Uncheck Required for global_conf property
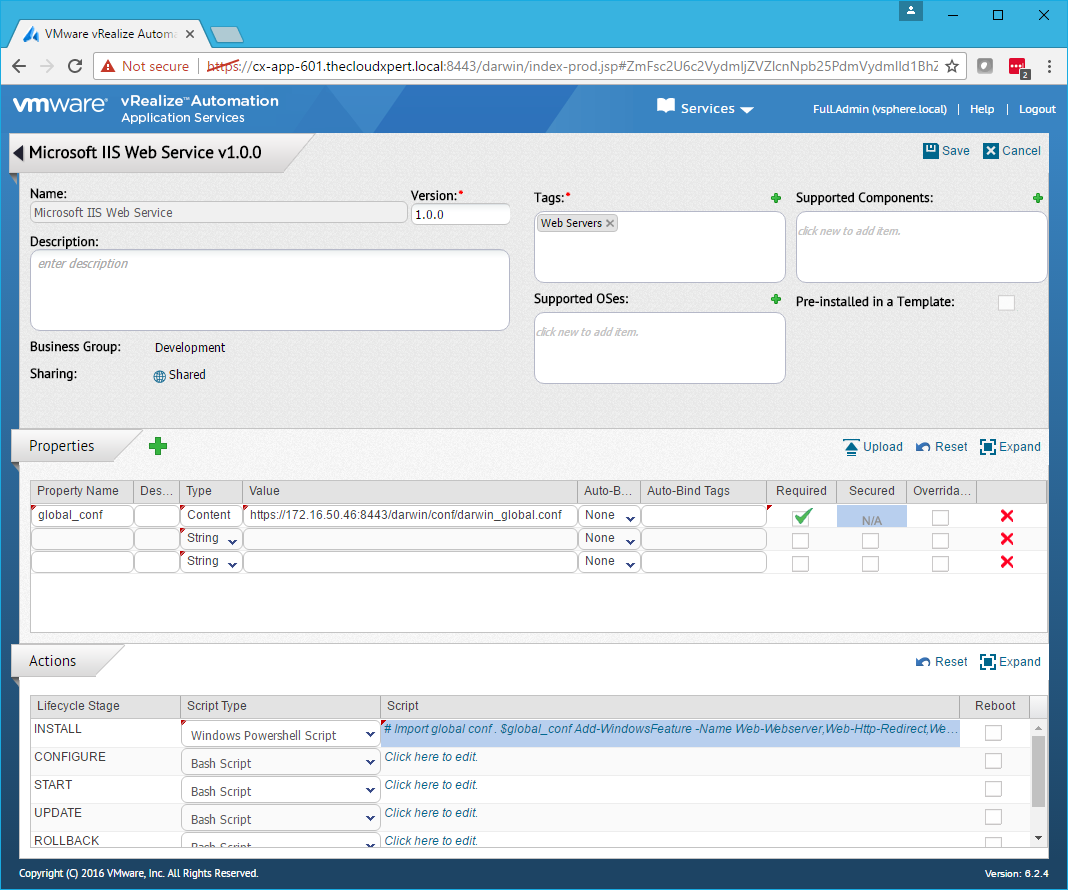Image resolution: width=1068 pixels, height=890 pixels. click(x=801, y=516)
